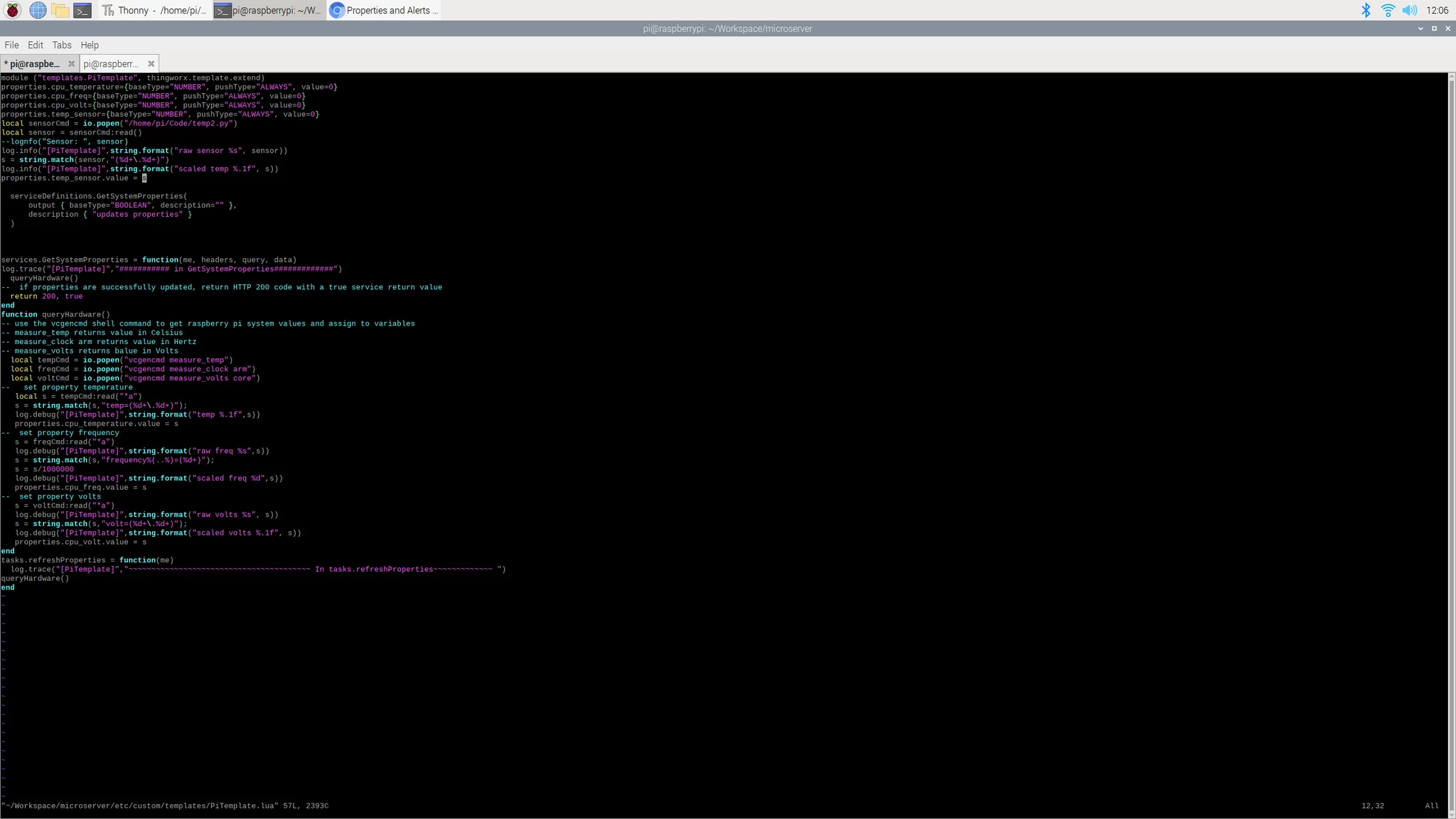This screenshot has height=819, width=1456.
Task: Close the second terminal tab
Action: coord(151,64)
